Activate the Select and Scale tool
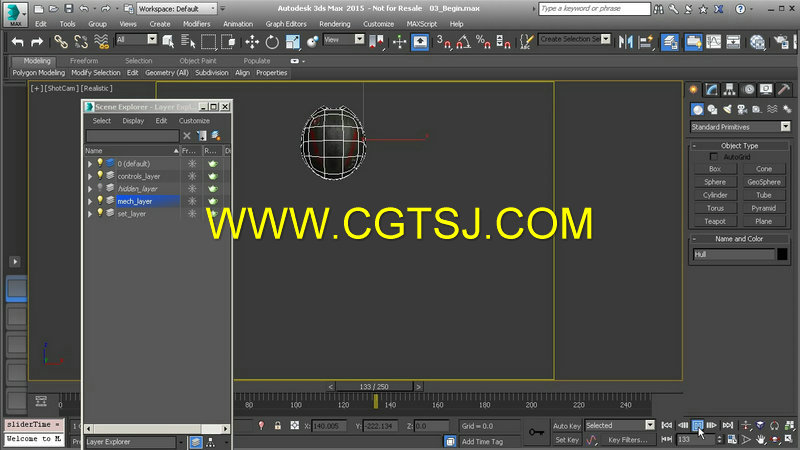The height and width of the screenshot is (450, 800). [292, 42]
